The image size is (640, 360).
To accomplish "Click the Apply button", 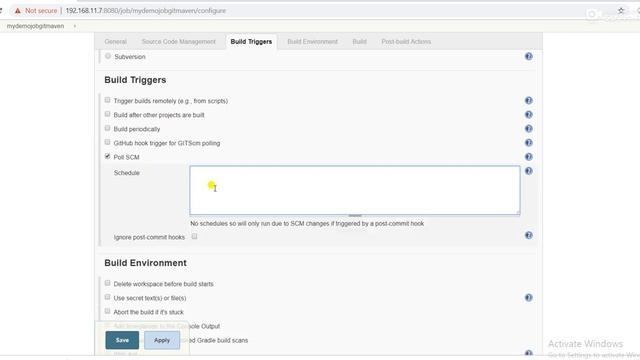I will pos(162,340).
